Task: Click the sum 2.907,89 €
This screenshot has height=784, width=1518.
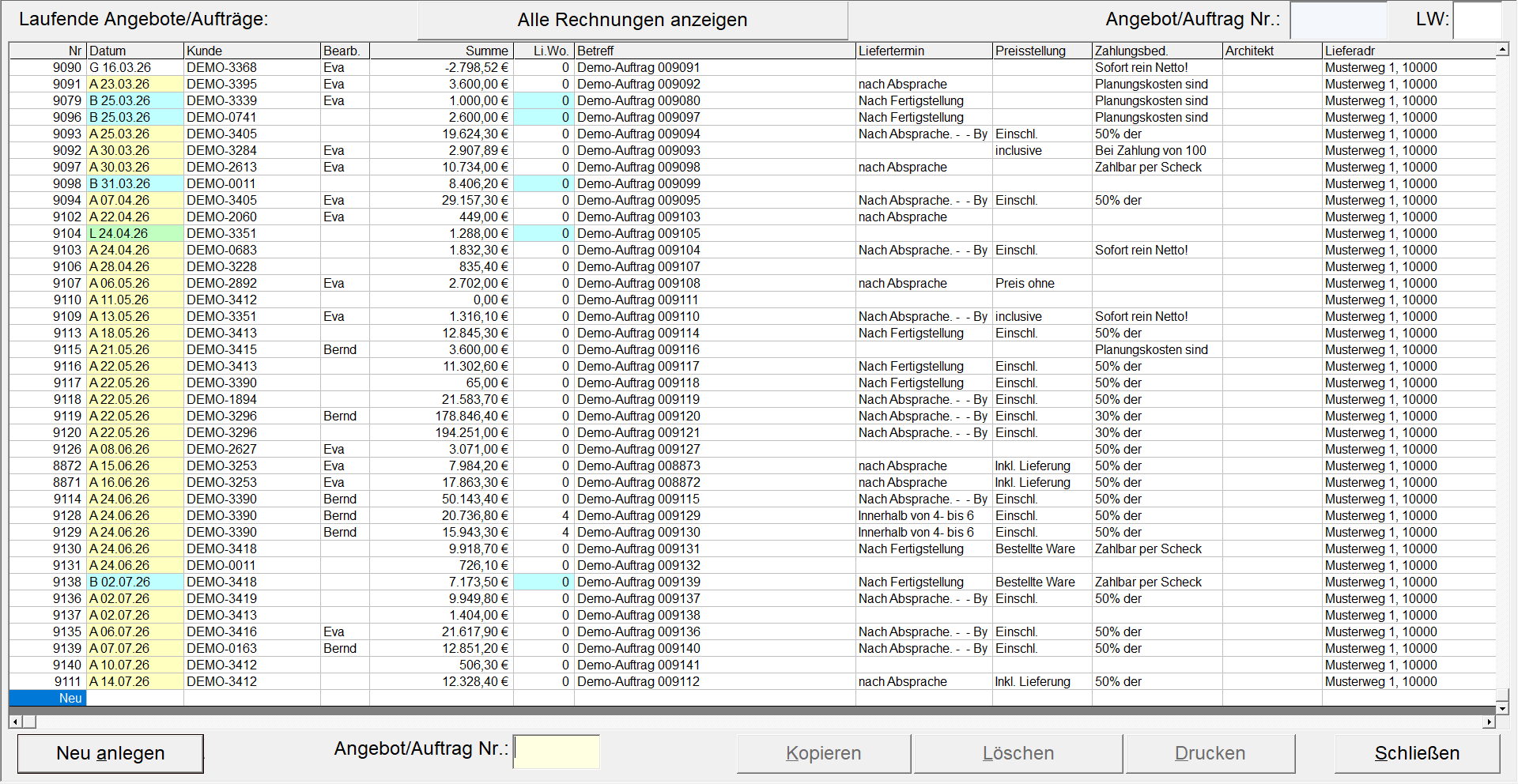Action: pyautogui.click(x=441, y=151)
